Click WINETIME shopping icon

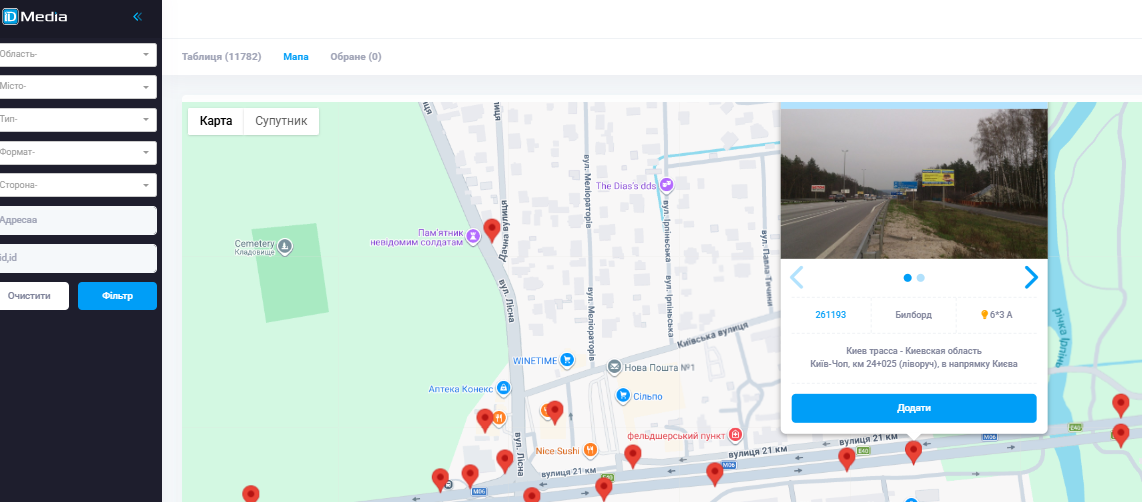[566, 359]
